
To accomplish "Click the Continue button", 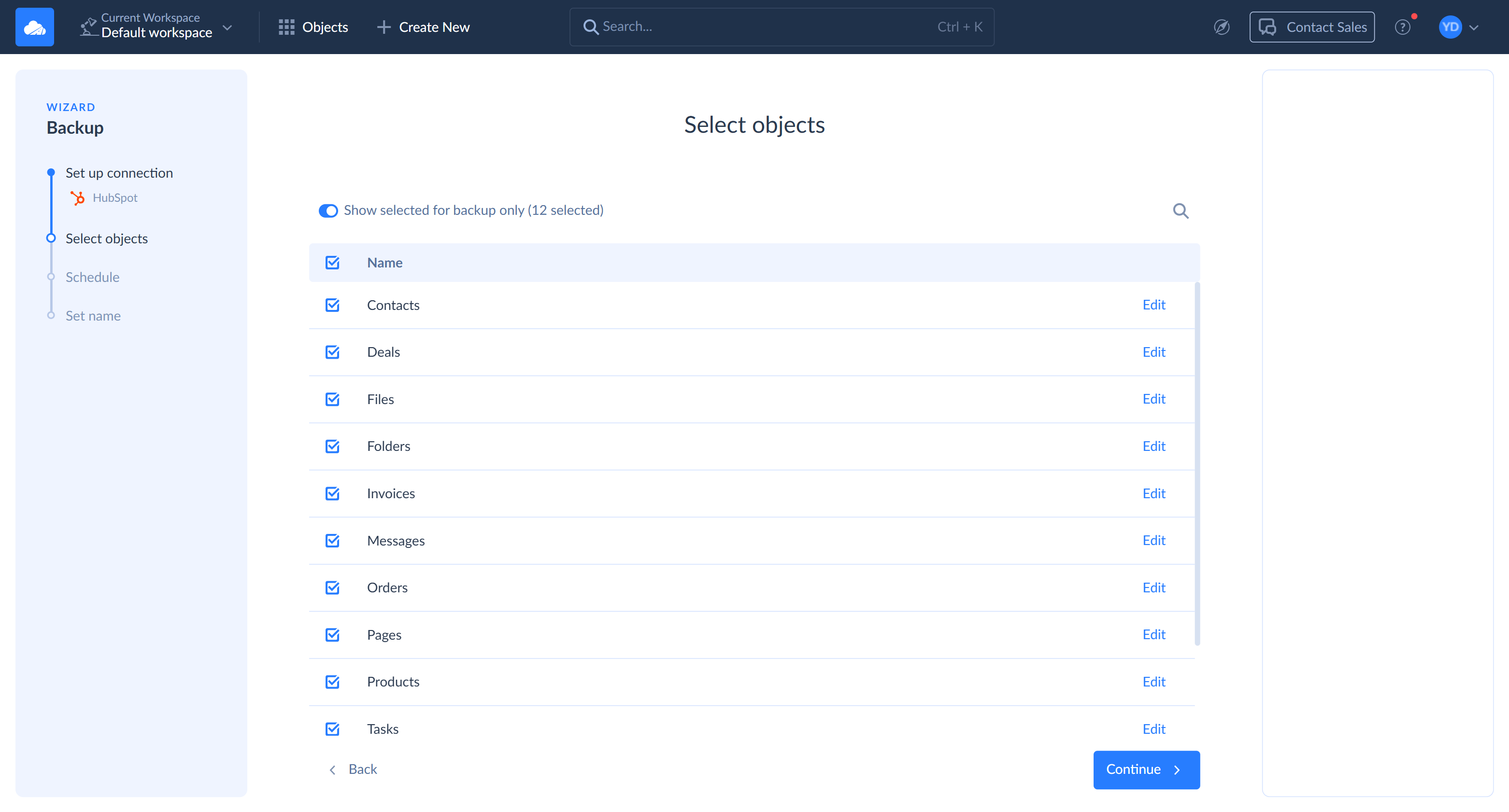I will click(x=1146, y=769).
